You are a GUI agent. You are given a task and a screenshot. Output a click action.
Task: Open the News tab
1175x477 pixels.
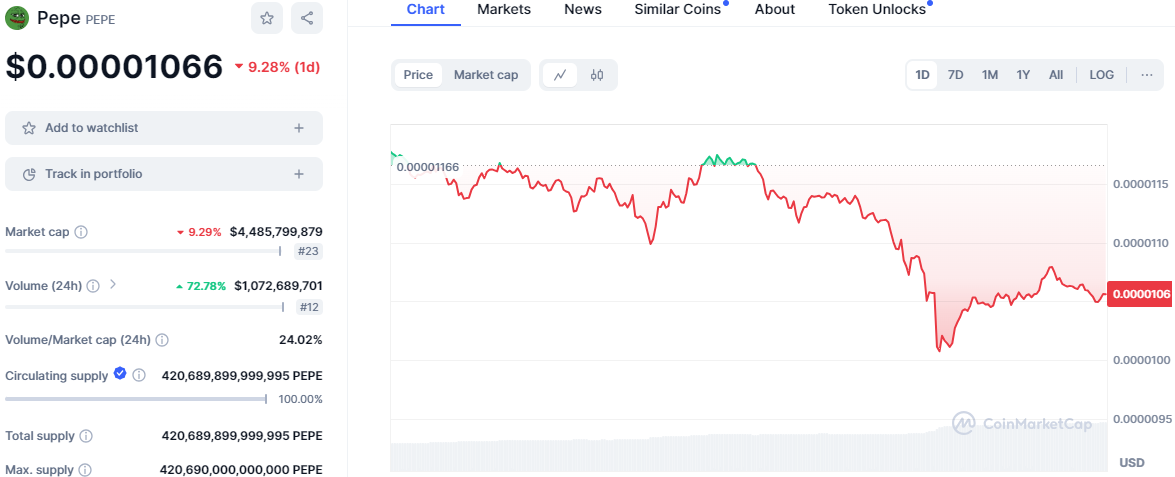[582, 10]
